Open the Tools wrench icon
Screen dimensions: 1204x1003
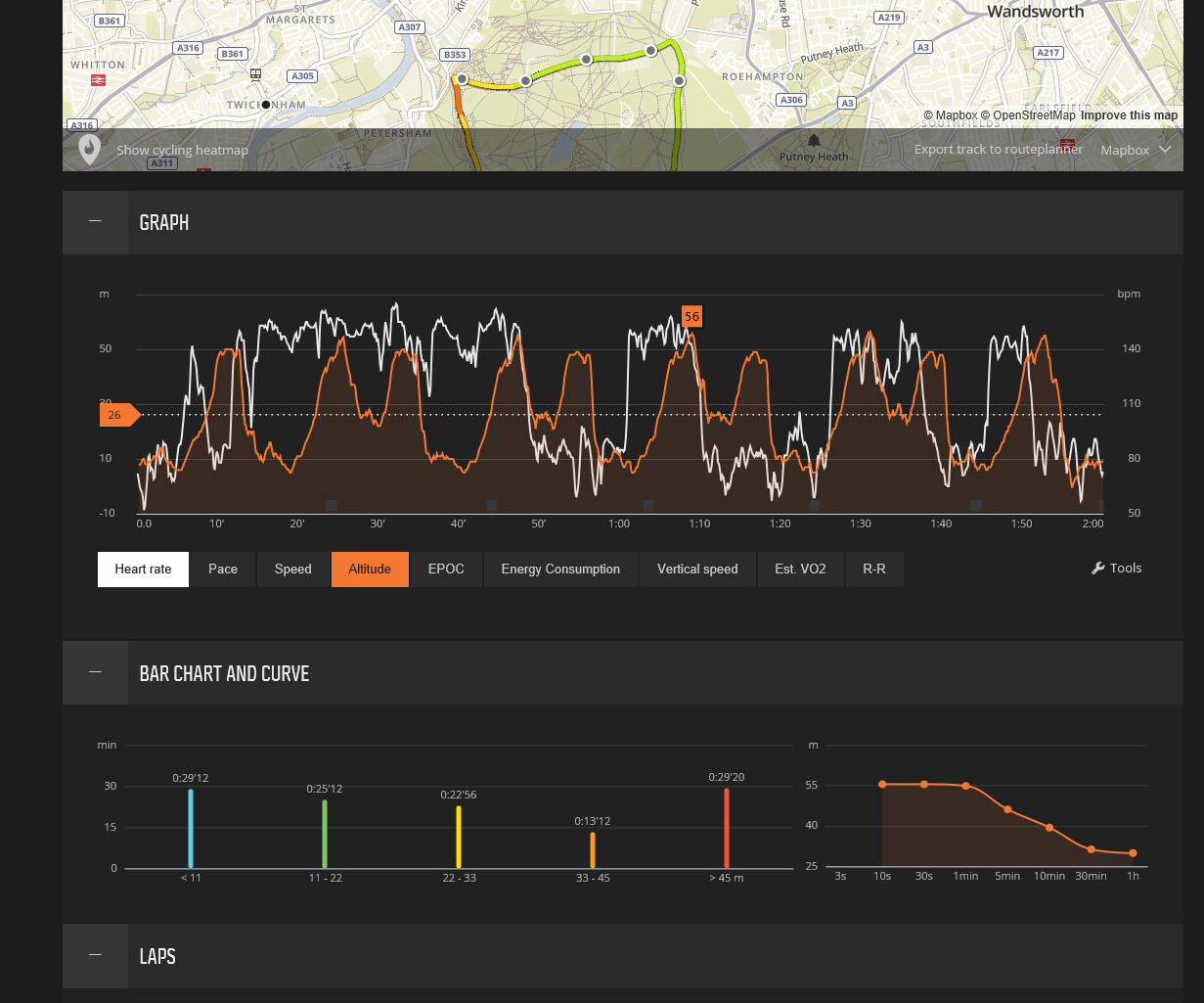pos(1097,569)
